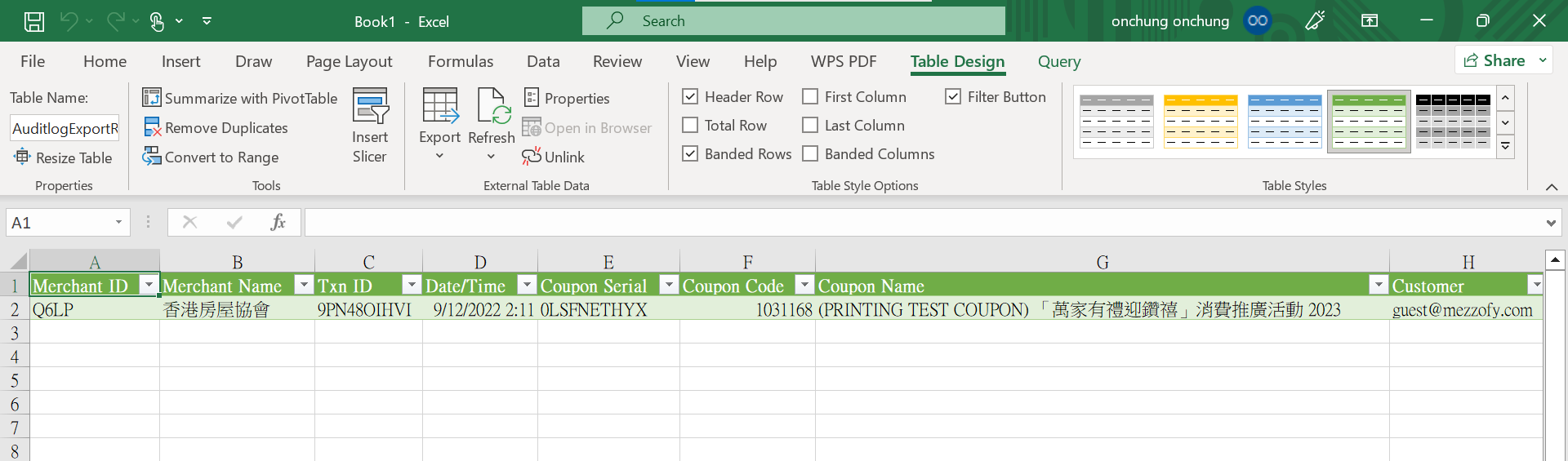
Task: Select the black dark table style swatch
Action: click(x=1453, y=121)
